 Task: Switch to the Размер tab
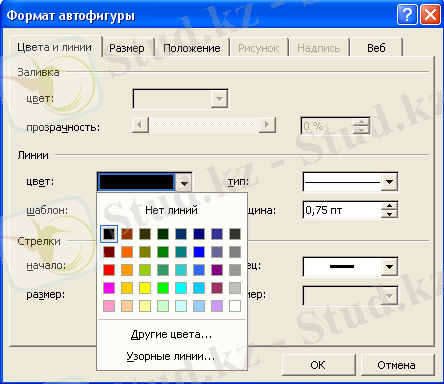127,48
